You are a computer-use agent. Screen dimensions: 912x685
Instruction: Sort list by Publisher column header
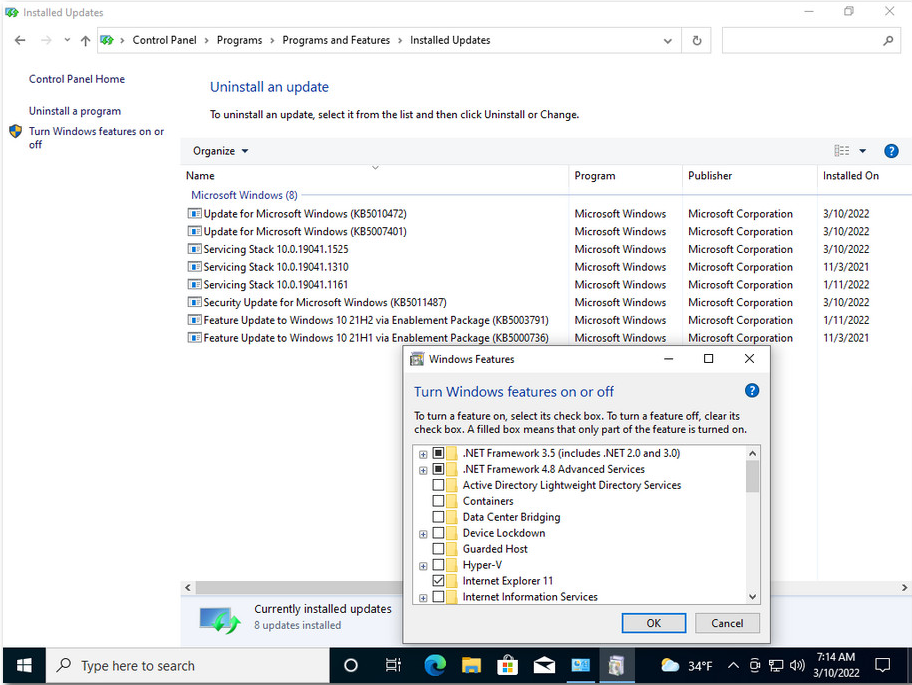(x=710, y=176)
